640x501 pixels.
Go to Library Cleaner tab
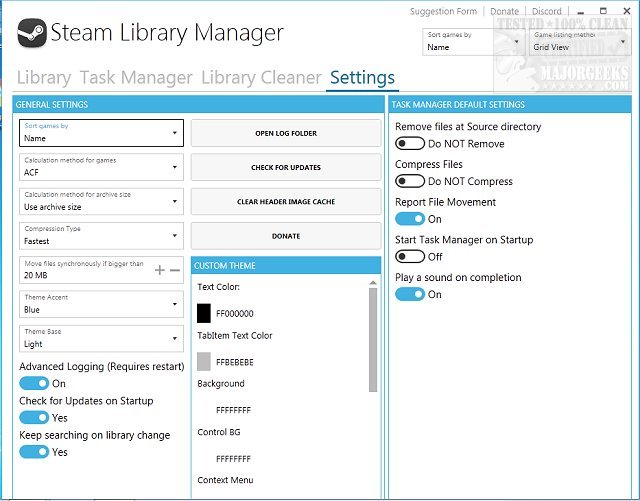point(261,78)
